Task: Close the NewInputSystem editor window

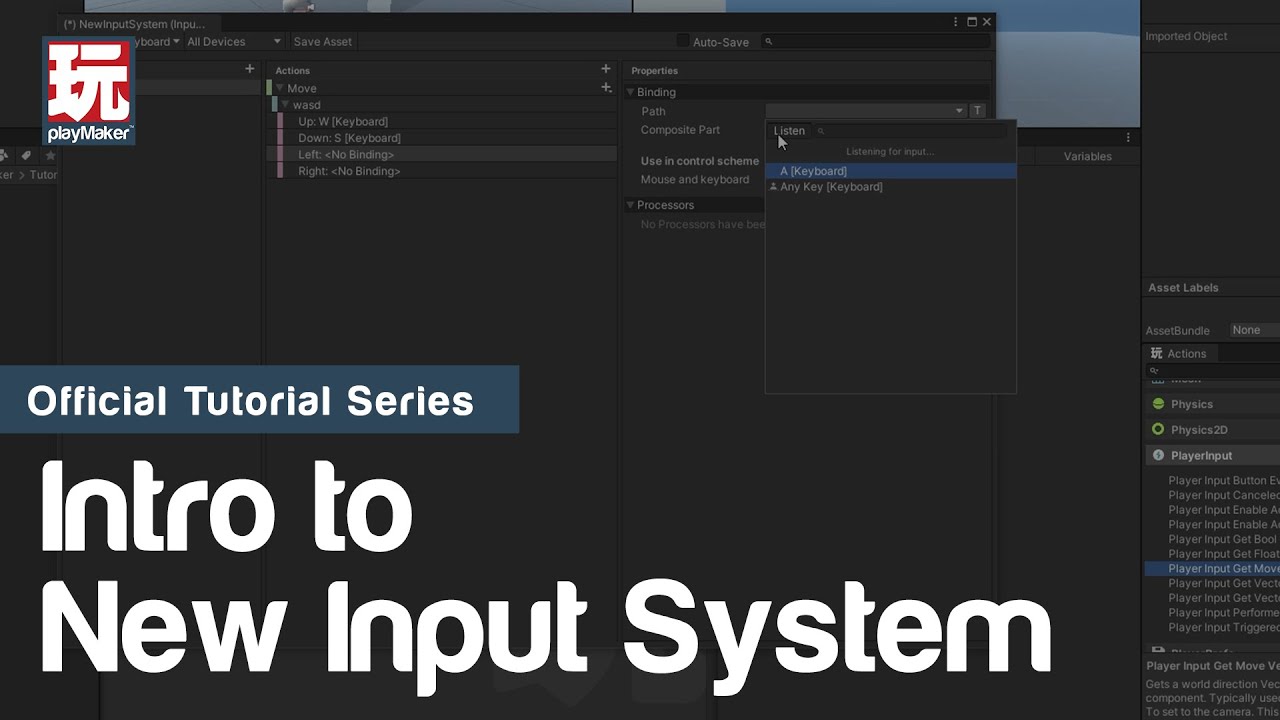Action: [987, 22]
